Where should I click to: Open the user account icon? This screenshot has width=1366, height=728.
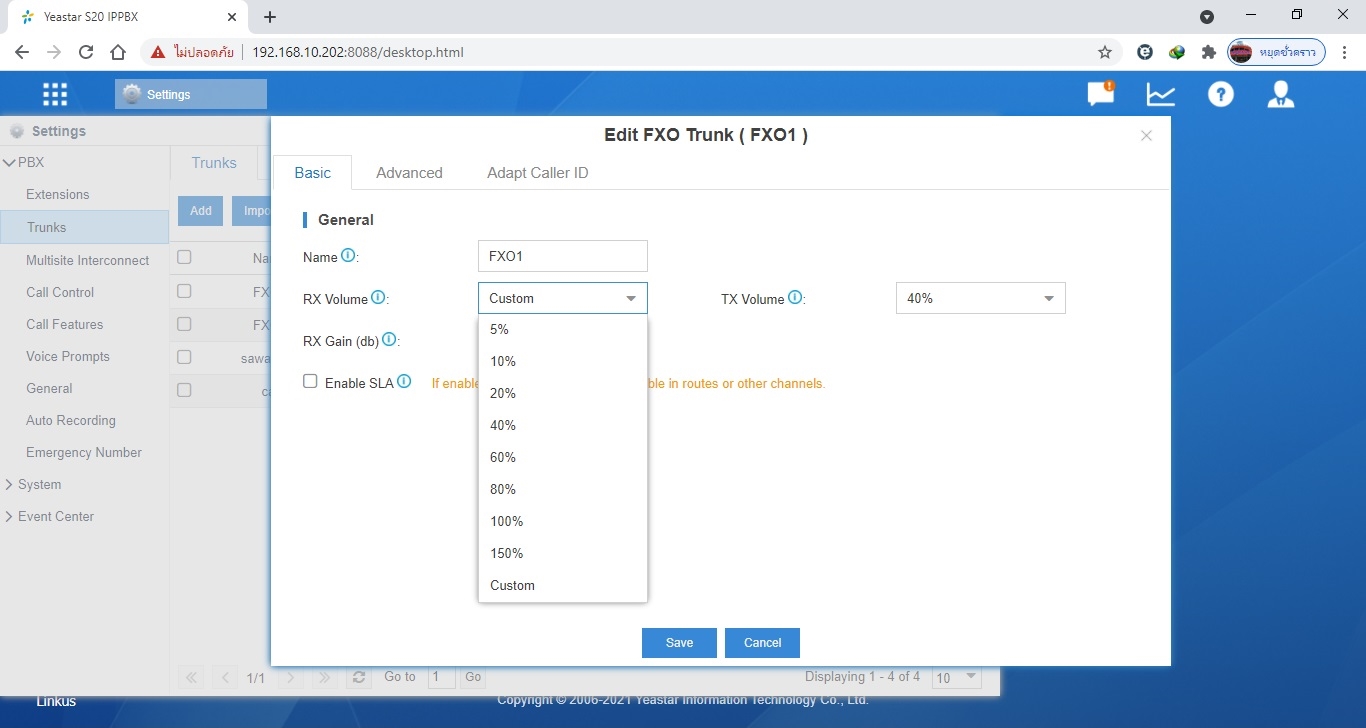click(x=1280, y=94)
